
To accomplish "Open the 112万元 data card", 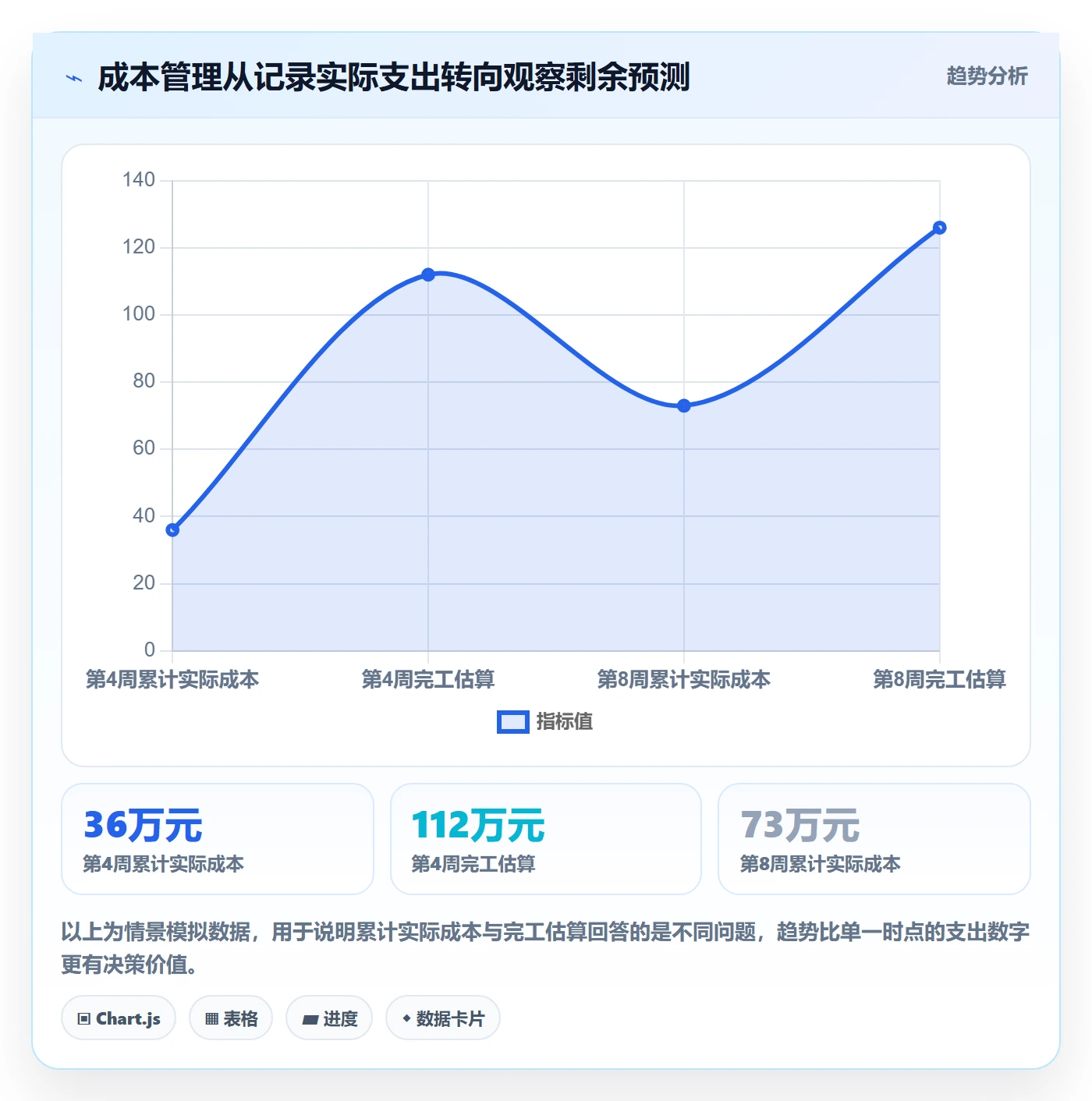I will pyautogui.click(x=546, y=839).
